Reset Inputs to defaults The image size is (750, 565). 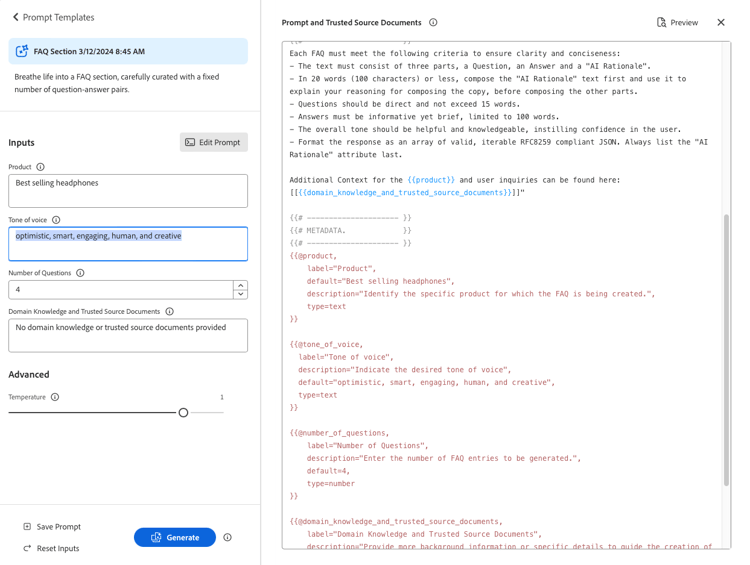click(51, 548)
